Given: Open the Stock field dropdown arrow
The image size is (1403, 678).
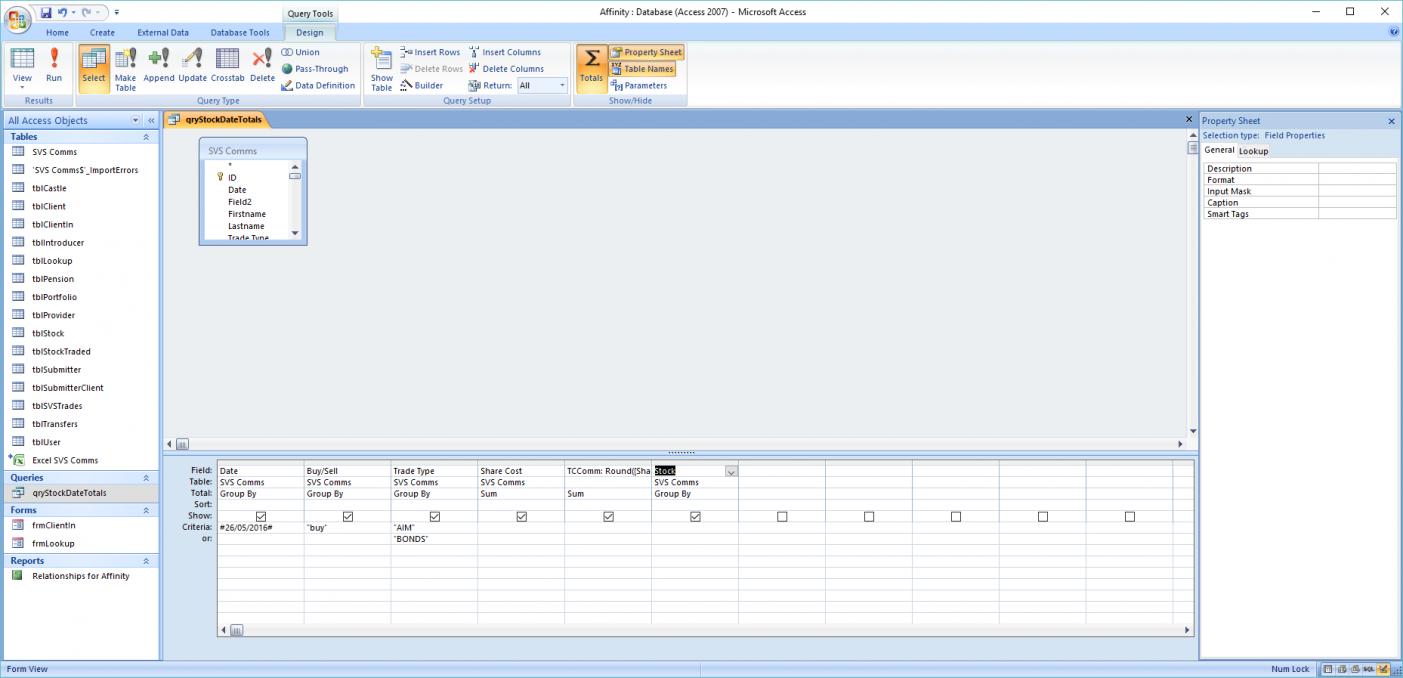Looking at the screenshot, I should 731,471.
